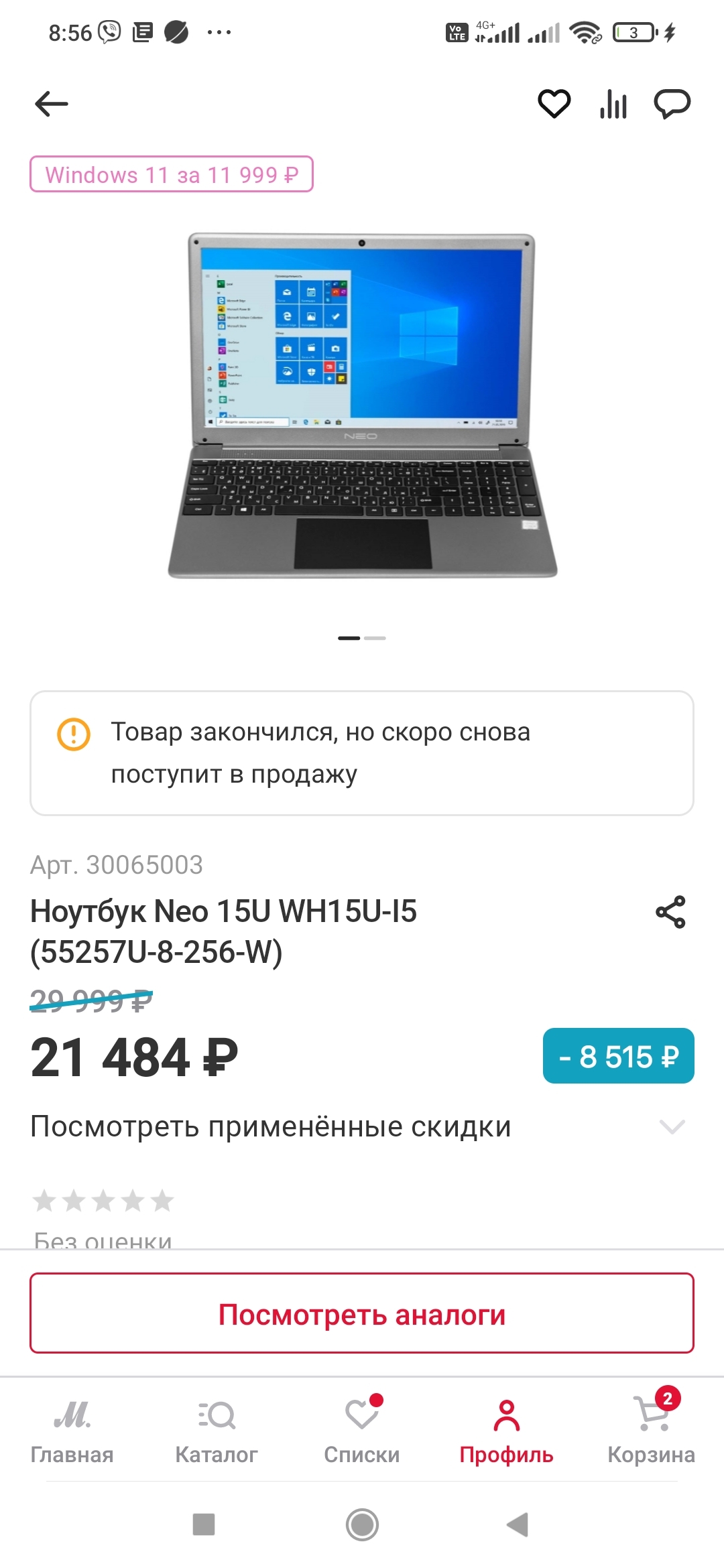The height and width of the screenshot is (1568, 724).
Task: Add laptop to favorites with heart icon
Action: pos(554,104)
